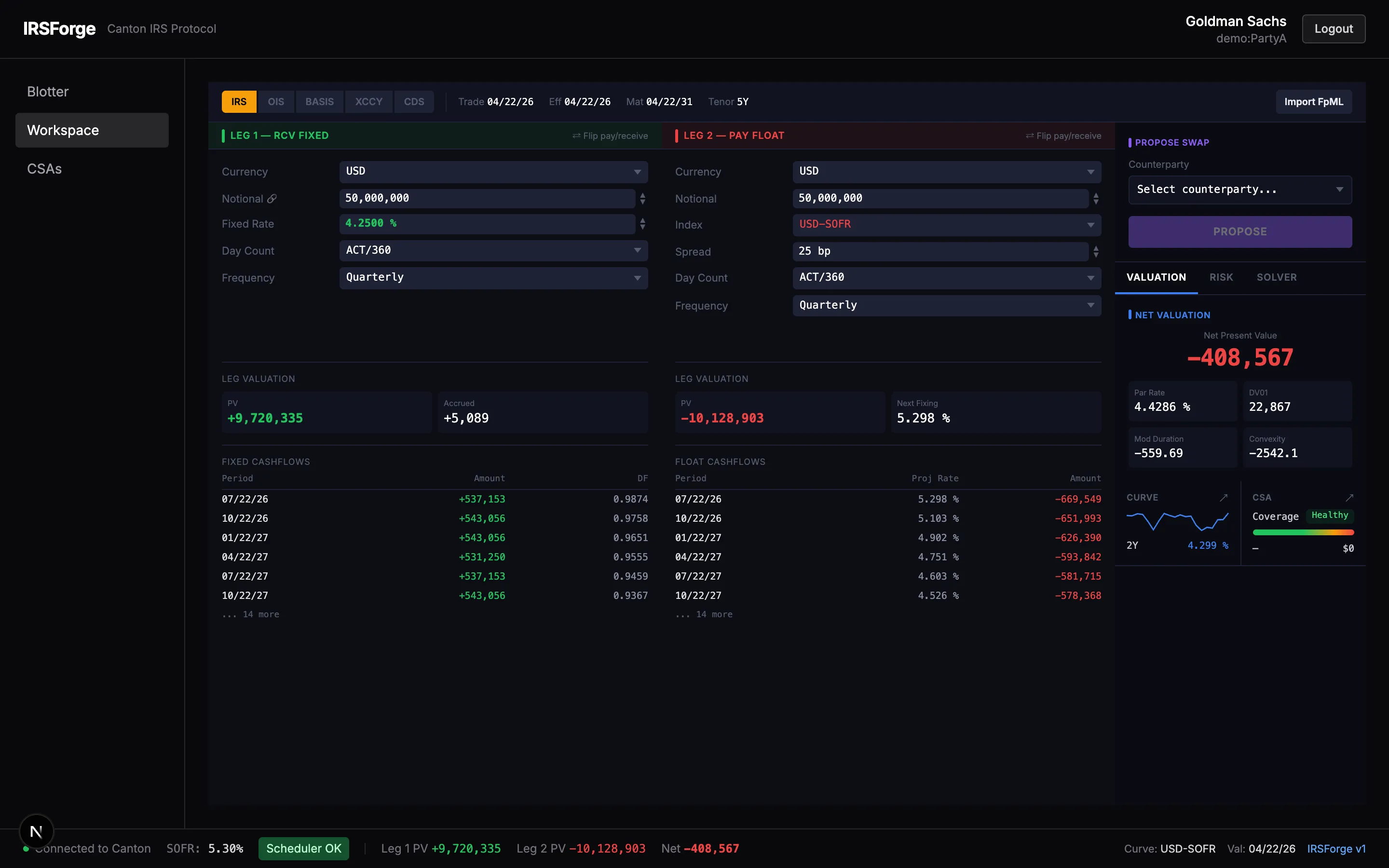Open the CURVE panel expand arrow
This screenshot has width=1389, height=868.
coord(1224,497)
